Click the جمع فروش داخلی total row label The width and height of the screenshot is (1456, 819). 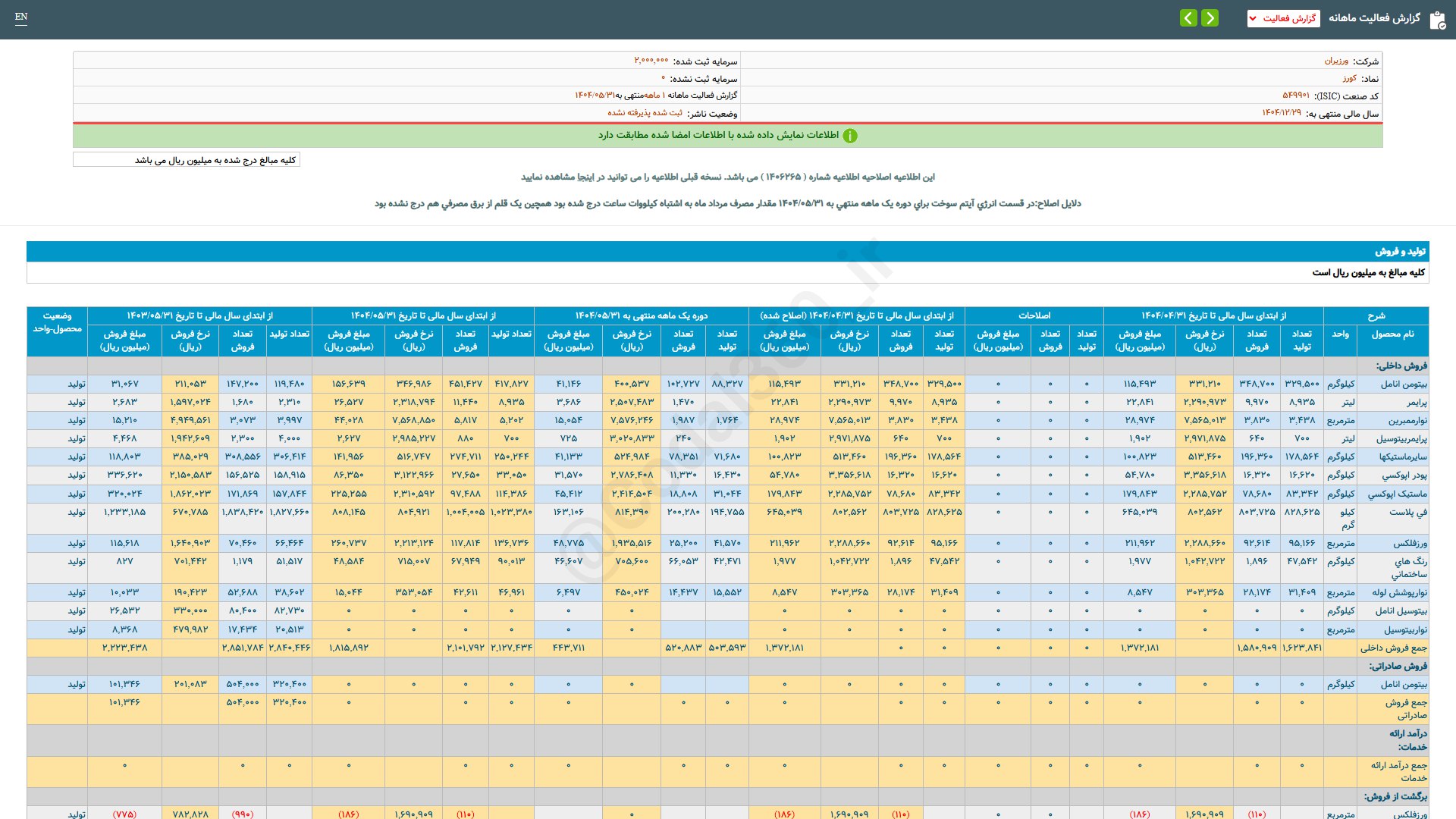click(x=1393, y=648)
